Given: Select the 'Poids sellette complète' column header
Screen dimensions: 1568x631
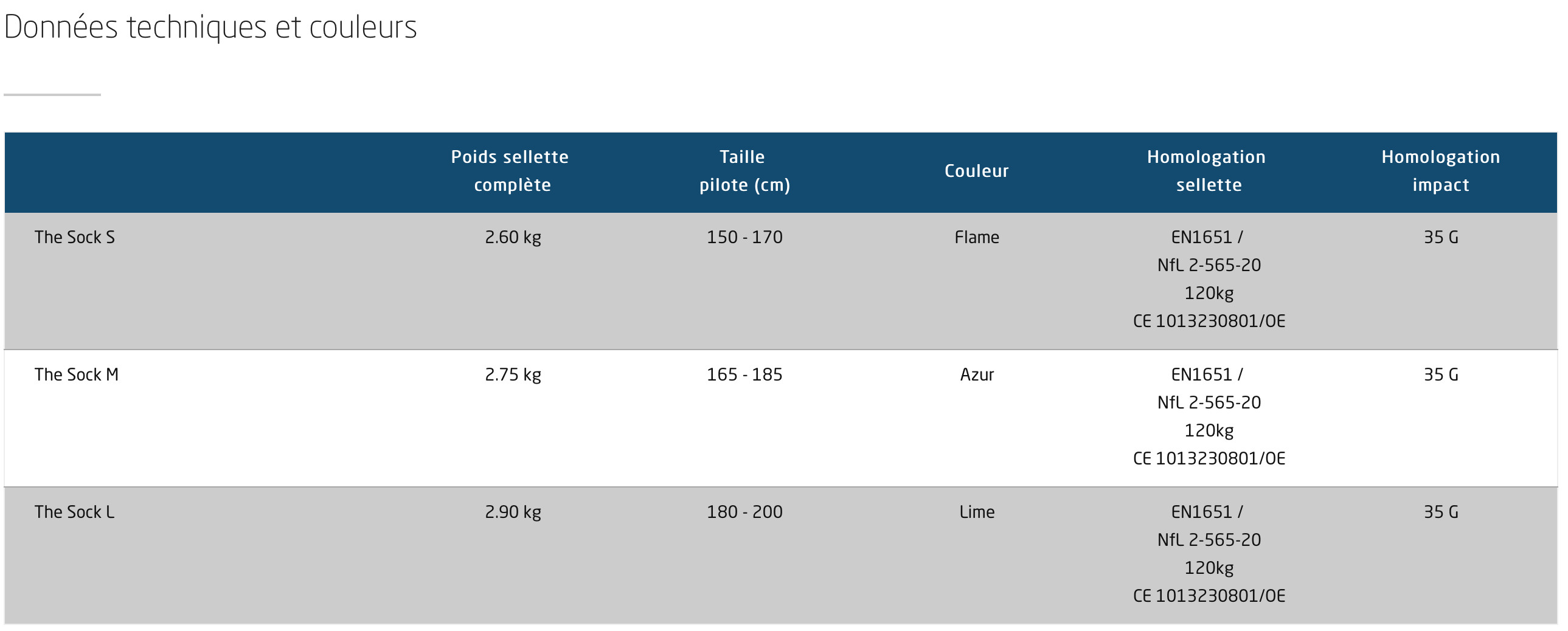Looking at the screenshot, I should pos(512,171).
